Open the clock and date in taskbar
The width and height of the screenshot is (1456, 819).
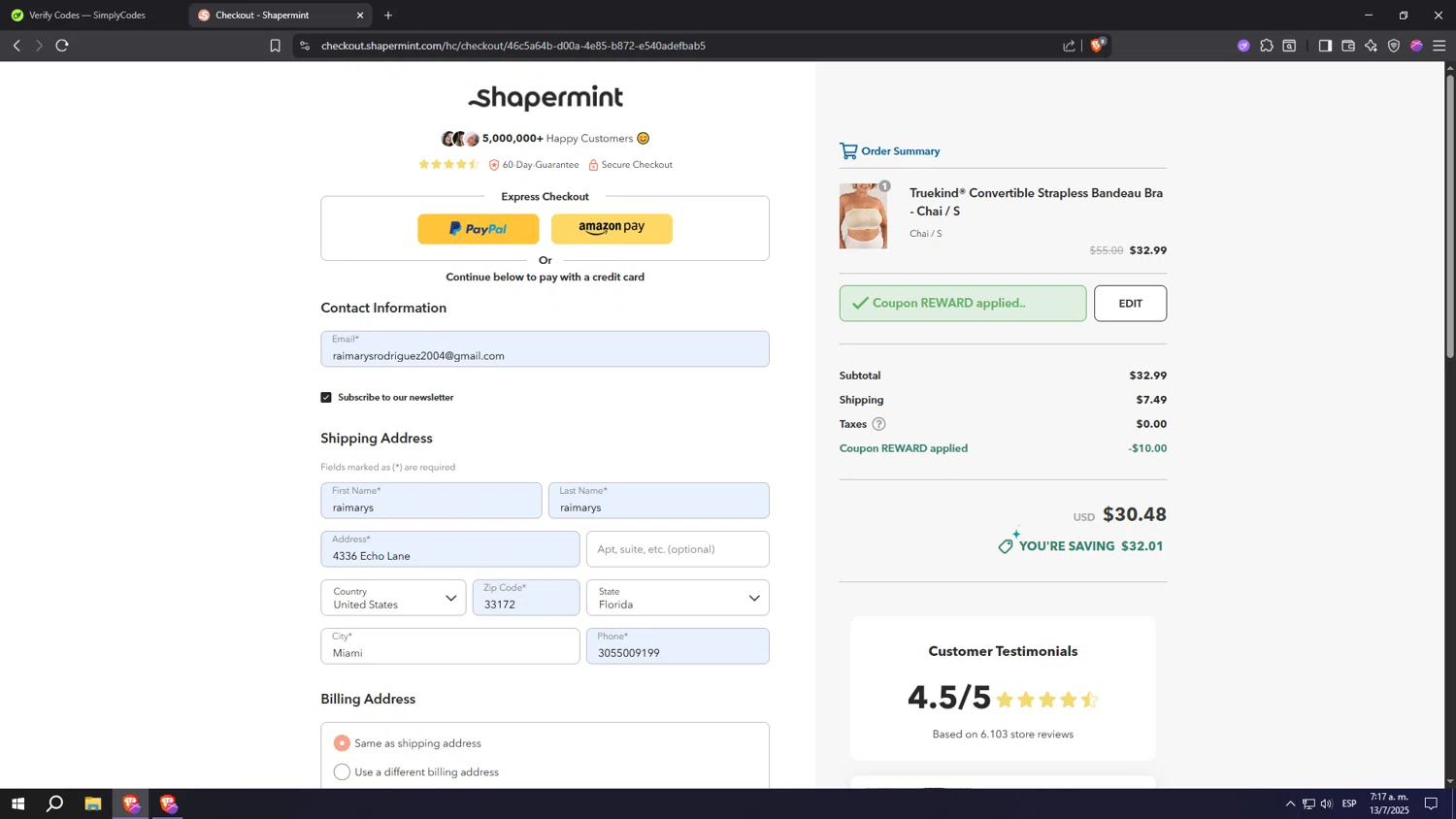1389,803
